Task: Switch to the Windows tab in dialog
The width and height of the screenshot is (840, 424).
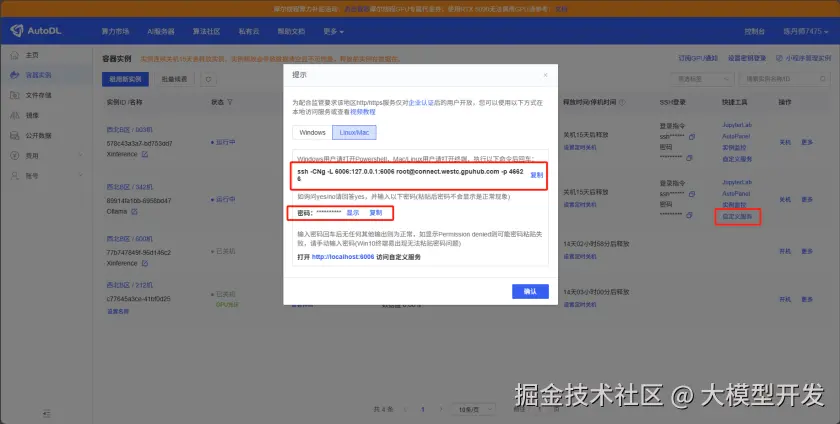Action: [312, 132]
